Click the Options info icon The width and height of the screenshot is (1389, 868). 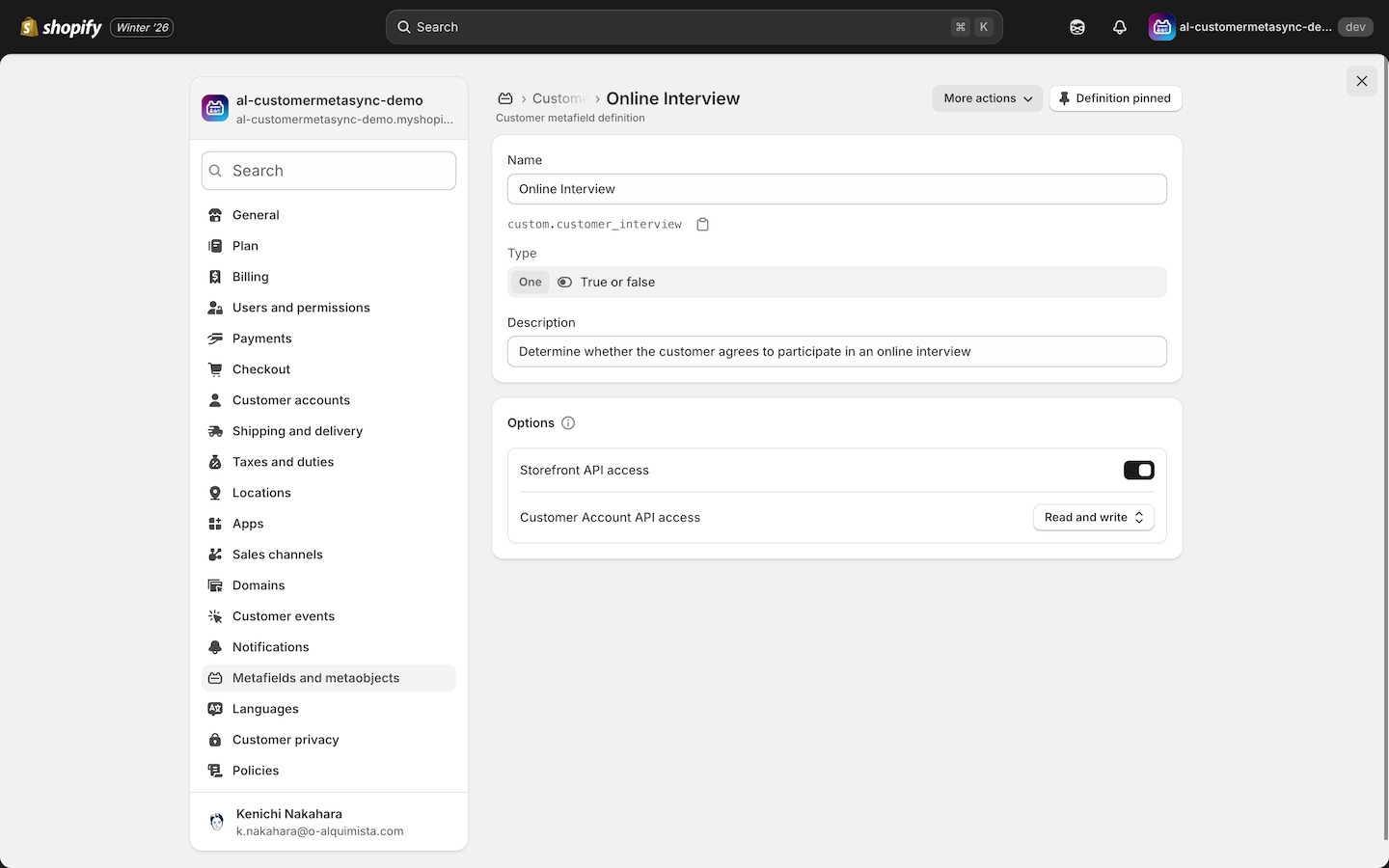click(568, 423)
